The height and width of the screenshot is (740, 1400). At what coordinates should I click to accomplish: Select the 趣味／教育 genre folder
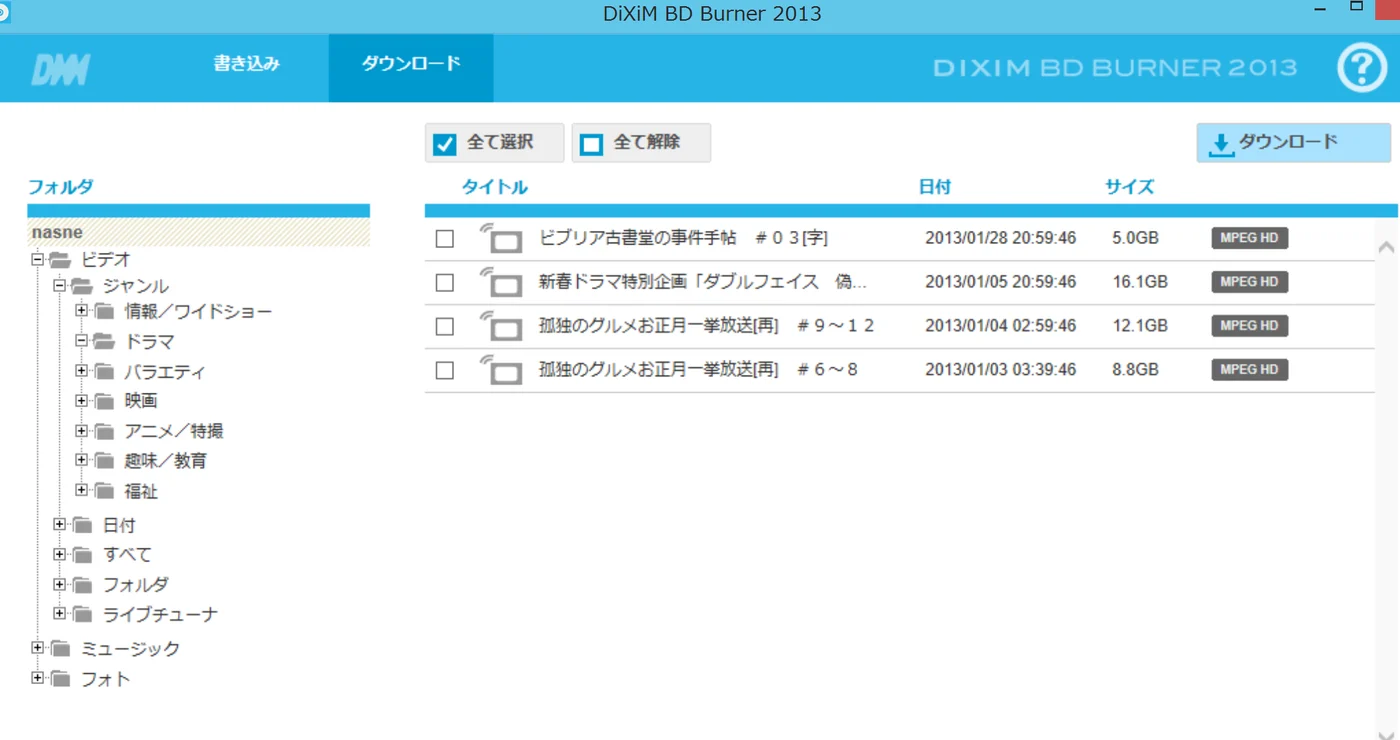(166, 461)
